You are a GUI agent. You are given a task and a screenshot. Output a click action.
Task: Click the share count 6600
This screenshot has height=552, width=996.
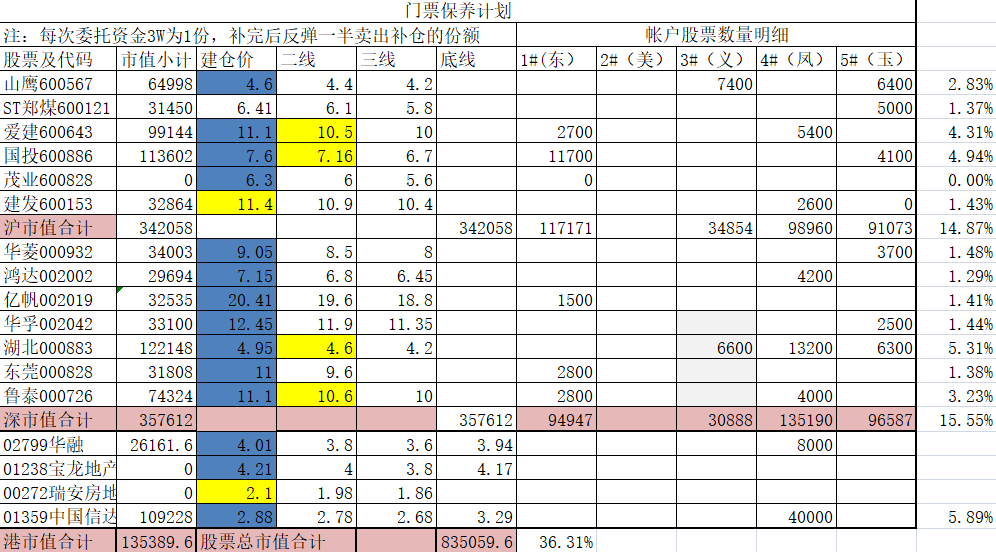point(717,348)
